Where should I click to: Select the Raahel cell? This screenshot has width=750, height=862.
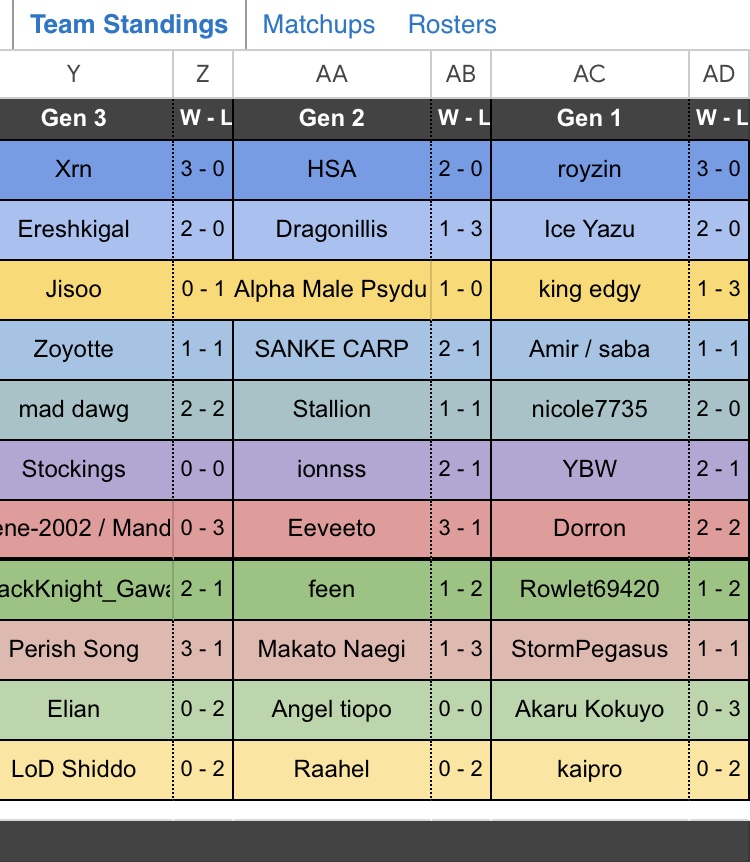[x=331, y=769]
